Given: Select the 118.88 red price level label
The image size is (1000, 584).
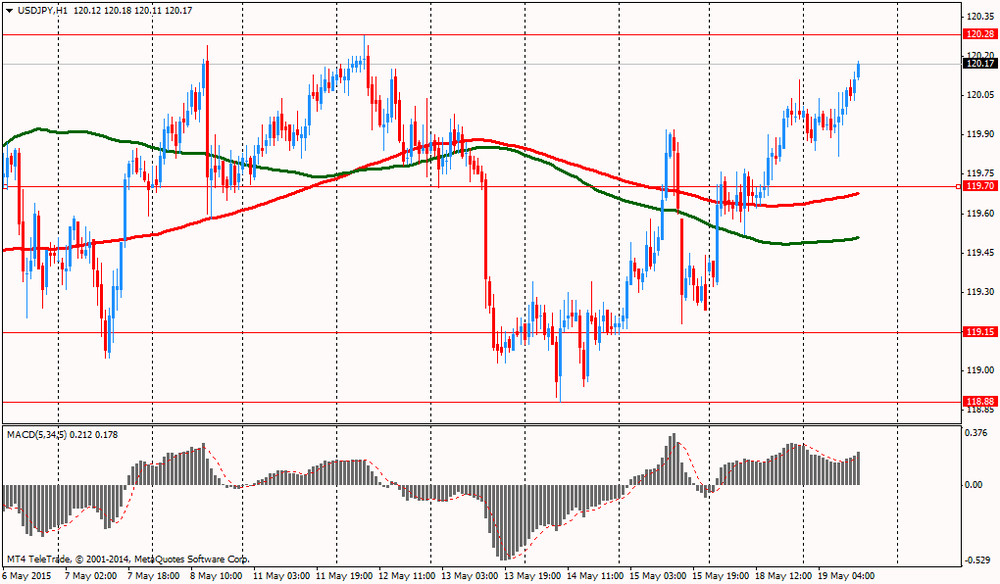Looking at the screenshot, I should [x=980, y=402].
